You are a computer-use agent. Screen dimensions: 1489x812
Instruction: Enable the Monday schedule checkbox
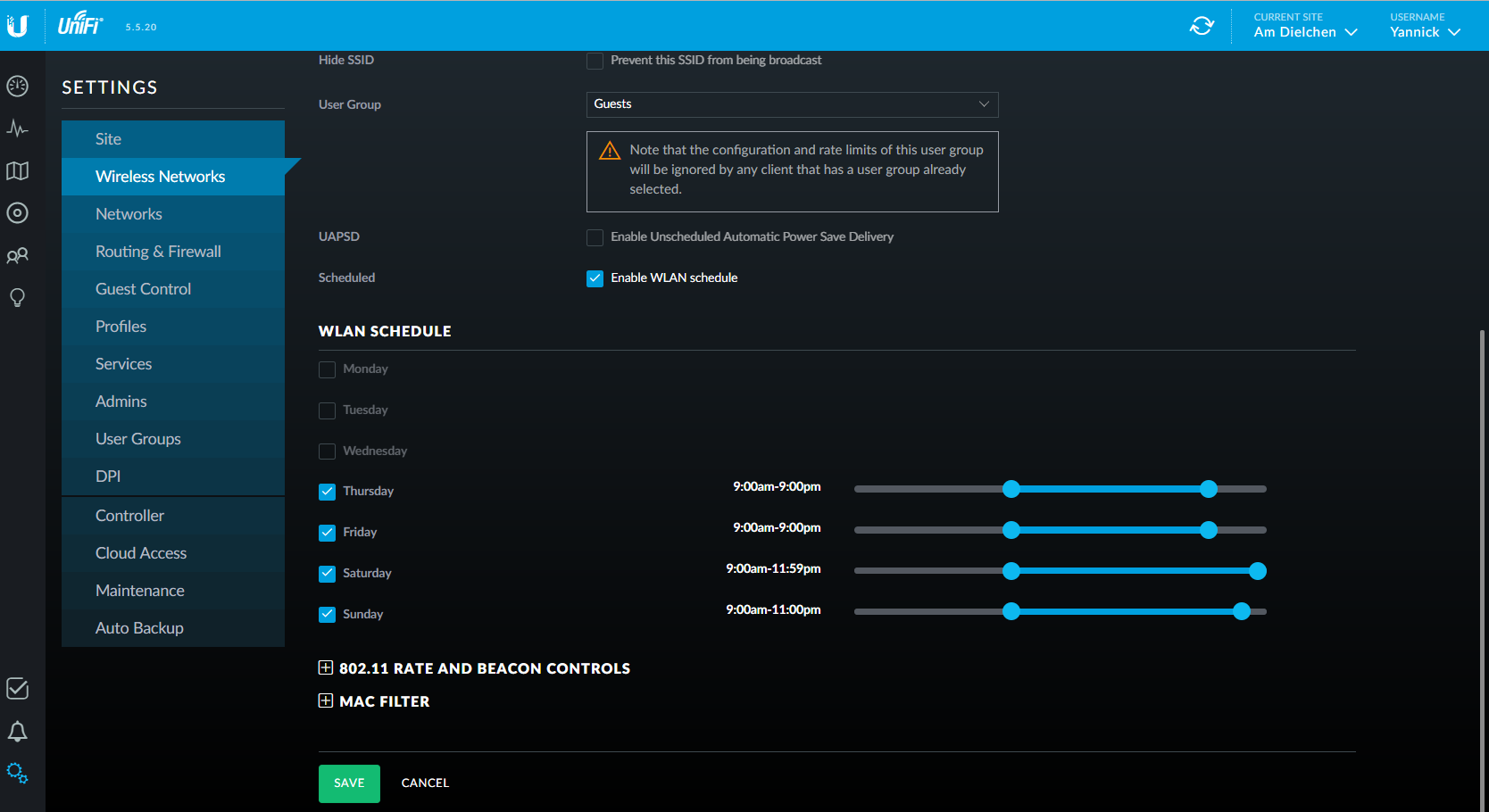pos(328,369)
